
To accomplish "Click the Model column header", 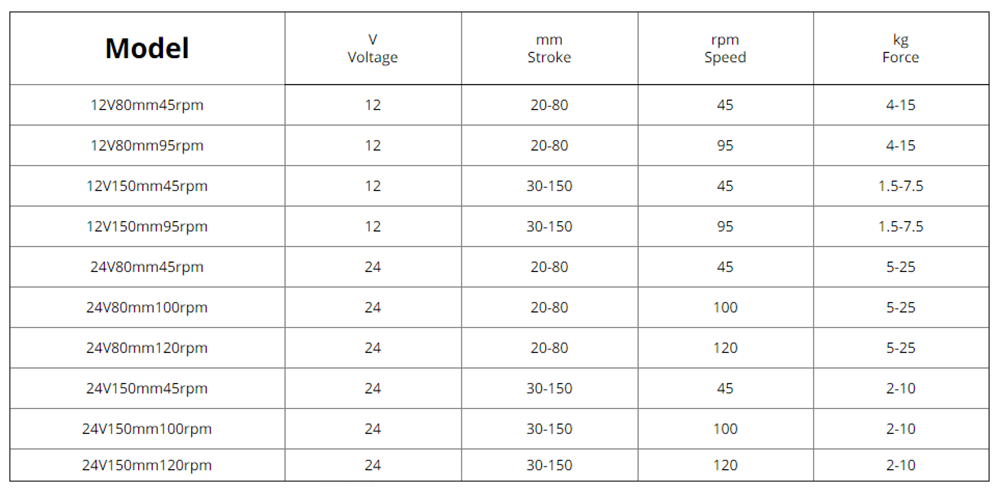I will tap(147, 48).
